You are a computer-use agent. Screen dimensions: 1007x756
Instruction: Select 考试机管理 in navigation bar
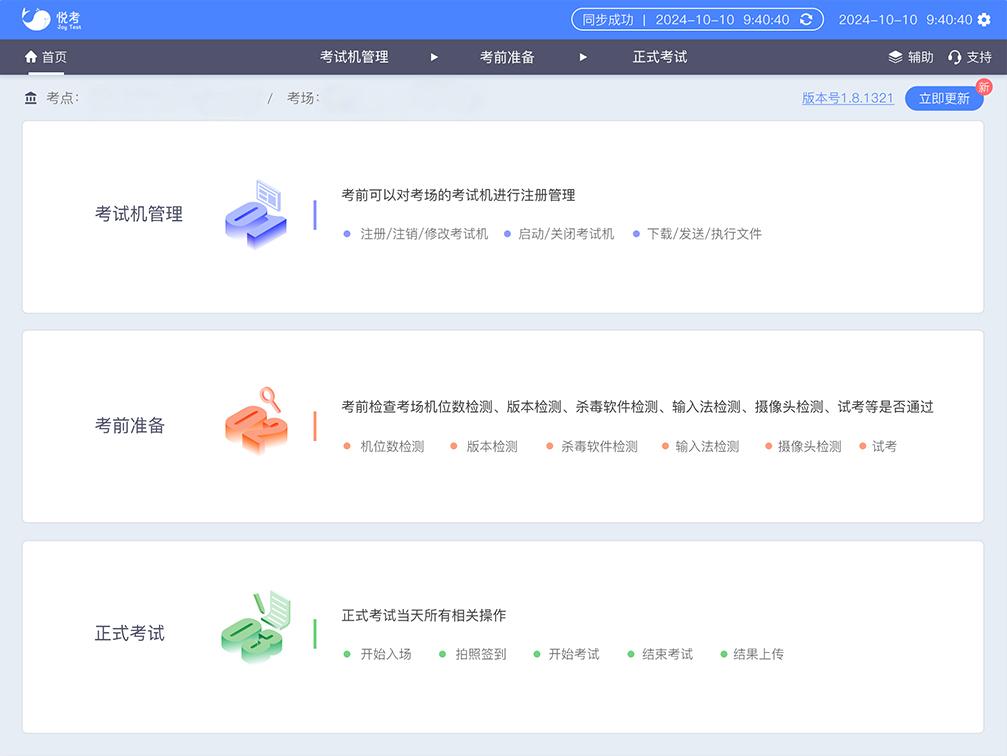pos(354,57)
